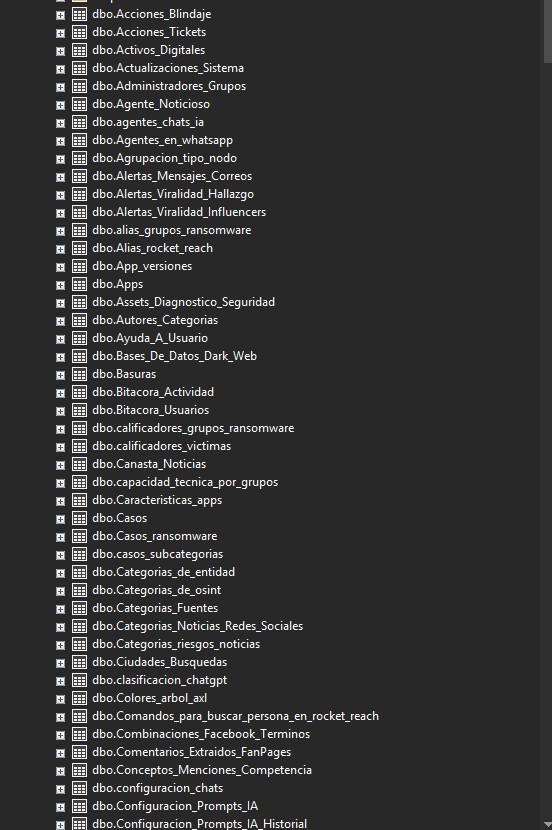The height and width of the screenshot is (830, 552).
Task: Click table icon of dbo.Autores_Categorias
Action: point(79,320)
